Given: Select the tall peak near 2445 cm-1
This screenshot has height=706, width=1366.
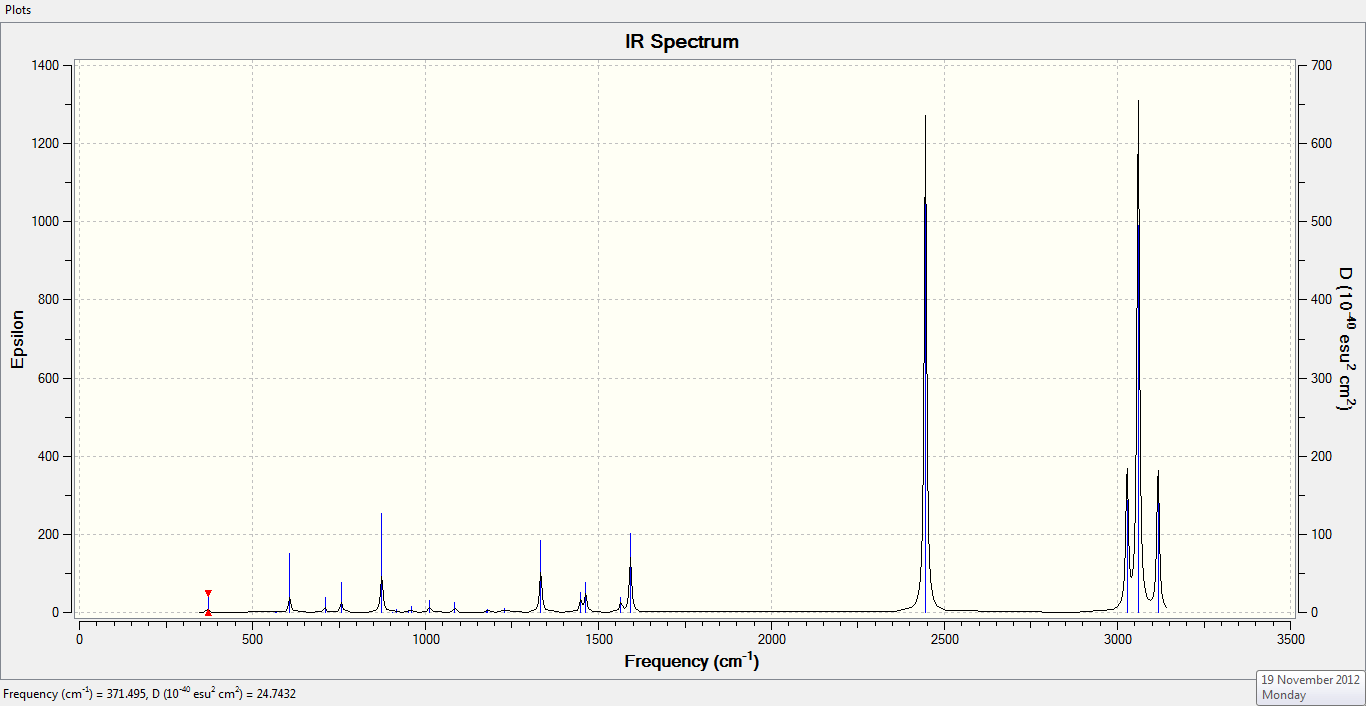Looking at the screenshot, I should tap(925, 364).
